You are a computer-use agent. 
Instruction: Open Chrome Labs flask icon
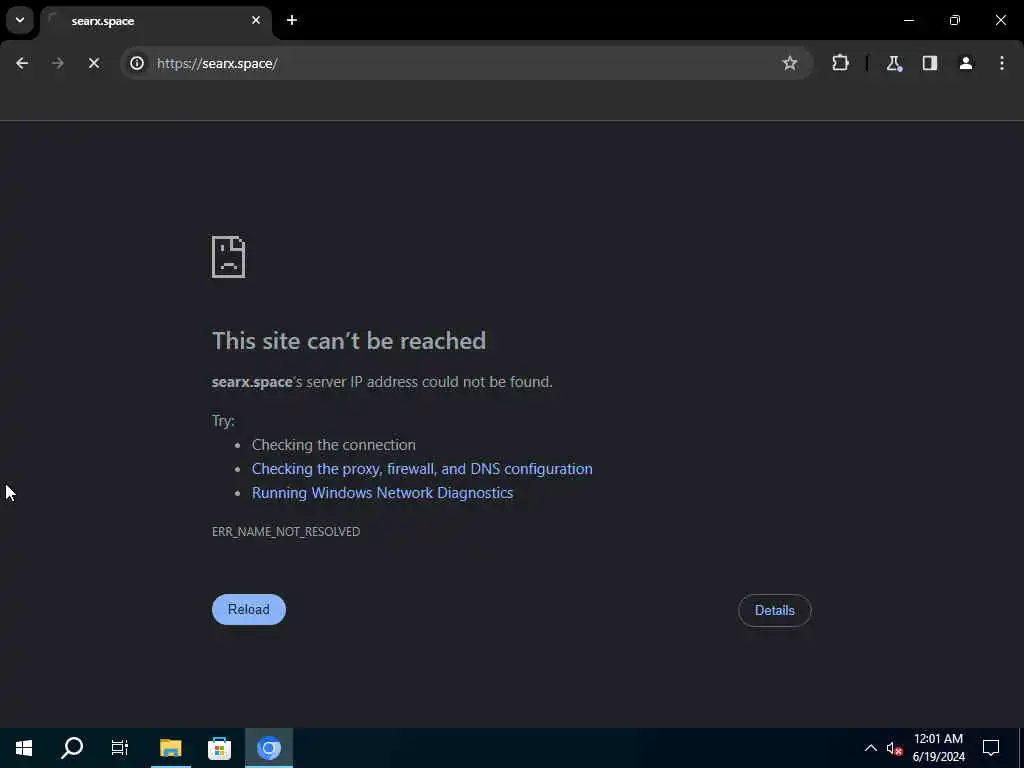pos(893,63)
